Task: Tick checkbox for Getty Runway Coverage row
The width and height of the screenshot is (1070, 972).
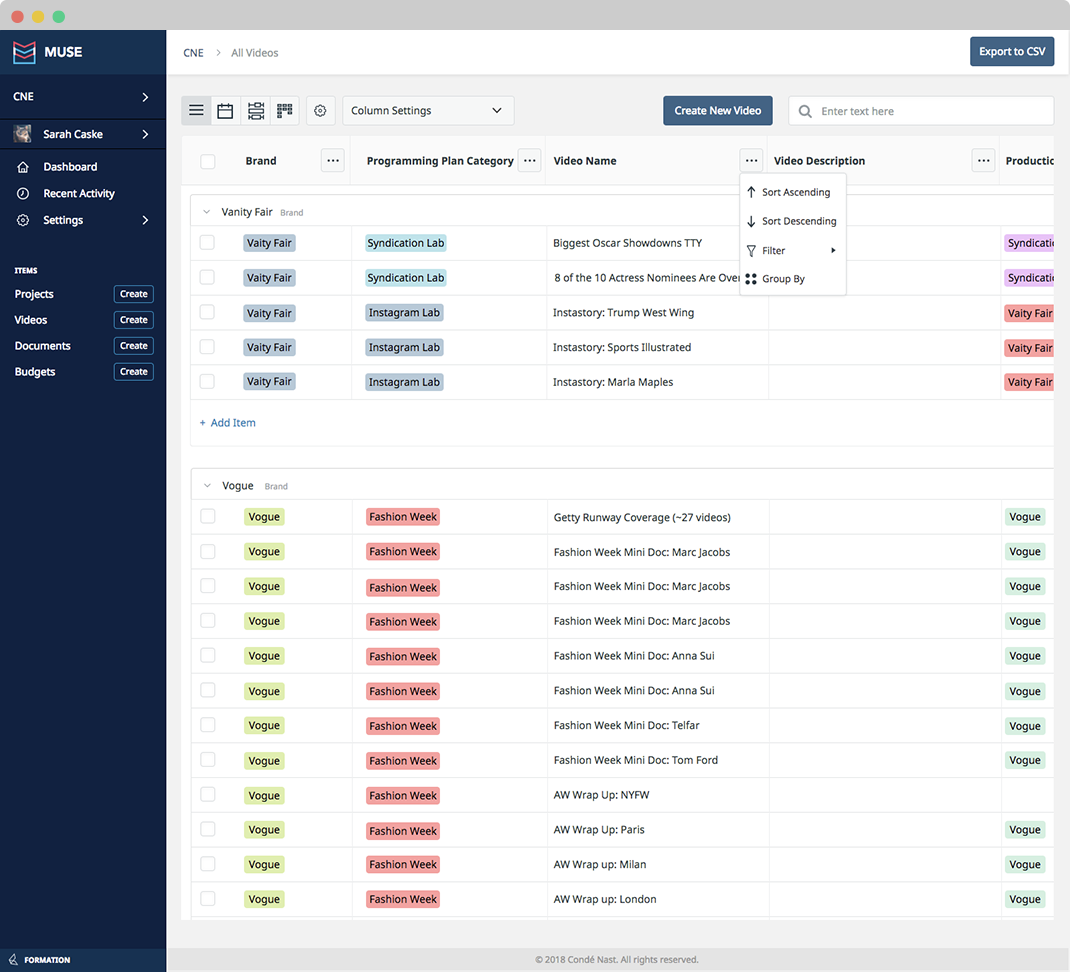Action: 207,517
